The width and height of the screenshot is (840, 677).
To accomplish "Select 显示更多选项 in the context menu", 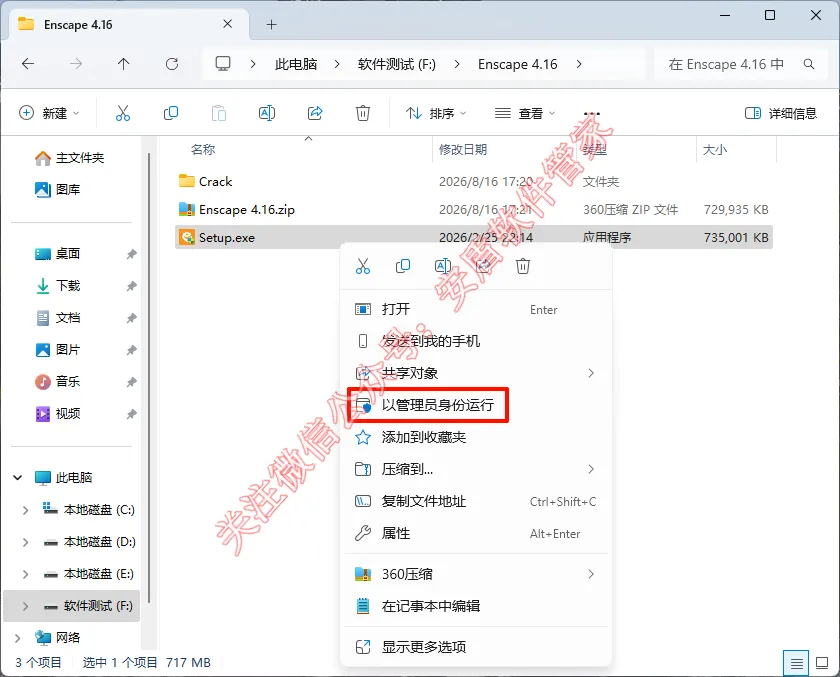I will [x=476, y=647].
